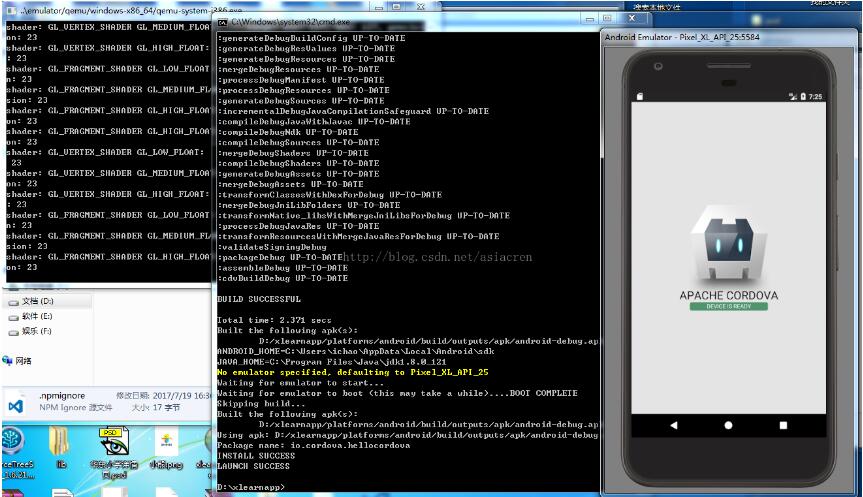Click the D:\xlearnapp> command prompt
Screen dimensions: 863x497
pos(251,487)
